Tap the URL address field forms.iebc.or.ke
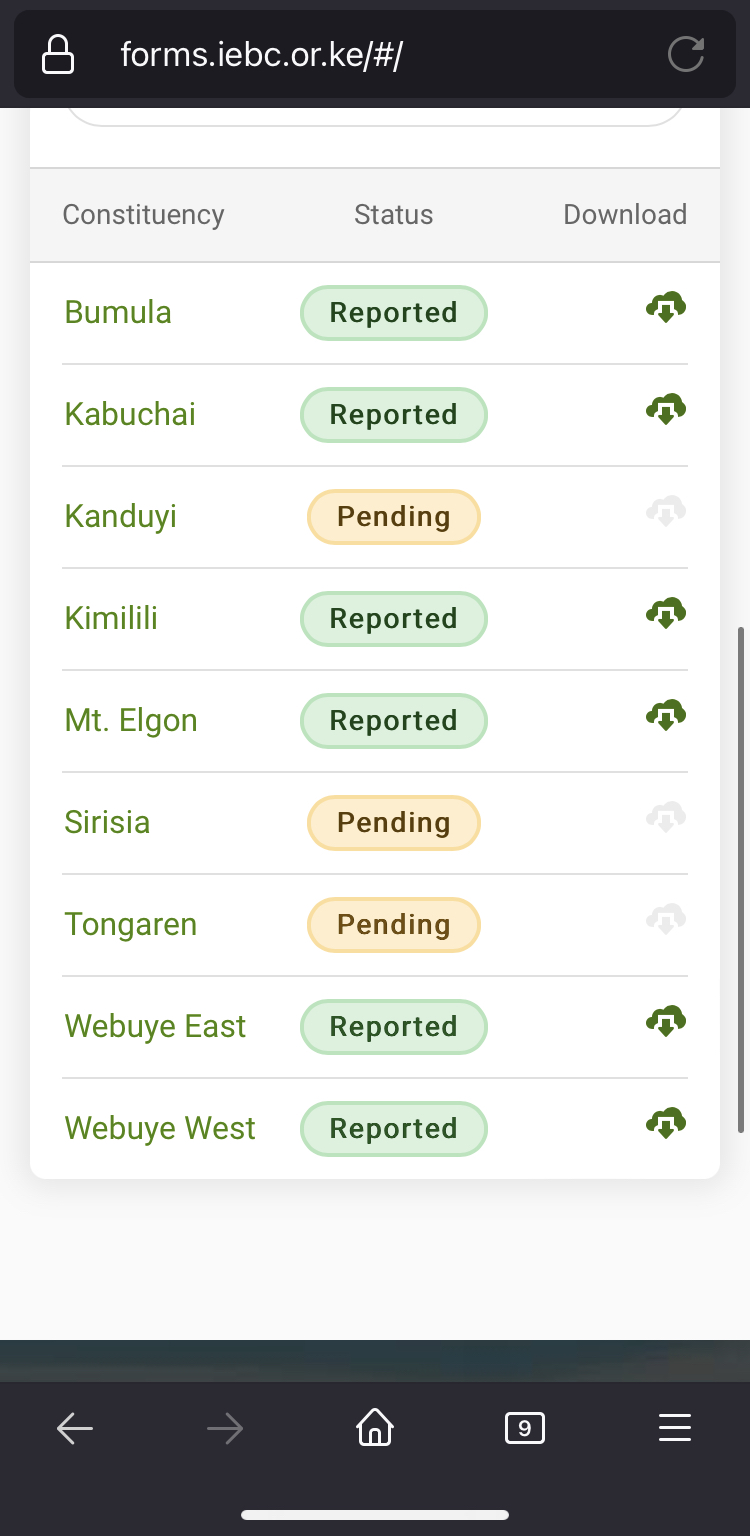Viewport: 750px width, 1536px height. click(262, 54)
